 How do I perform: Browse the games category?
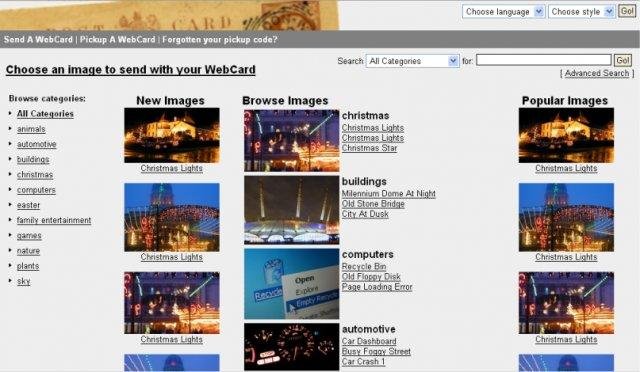coord(29,236)
